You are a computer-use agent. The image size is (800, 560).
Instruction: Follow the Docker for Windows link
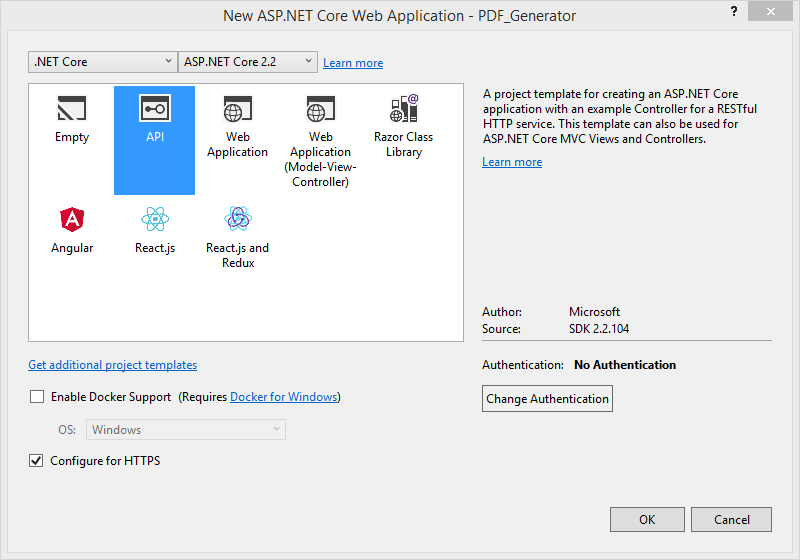tap(284, 397)
